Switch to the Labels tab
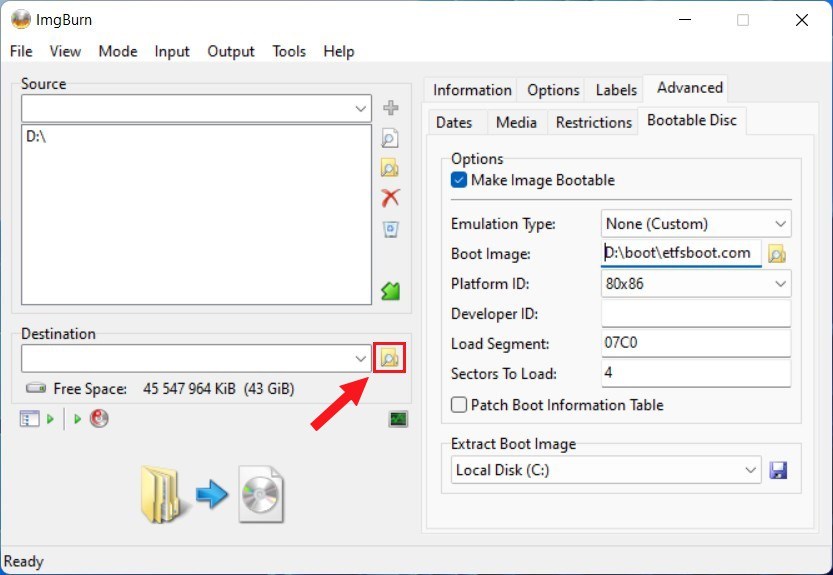This screenshot has width=833, height=575. click(616, 90)
